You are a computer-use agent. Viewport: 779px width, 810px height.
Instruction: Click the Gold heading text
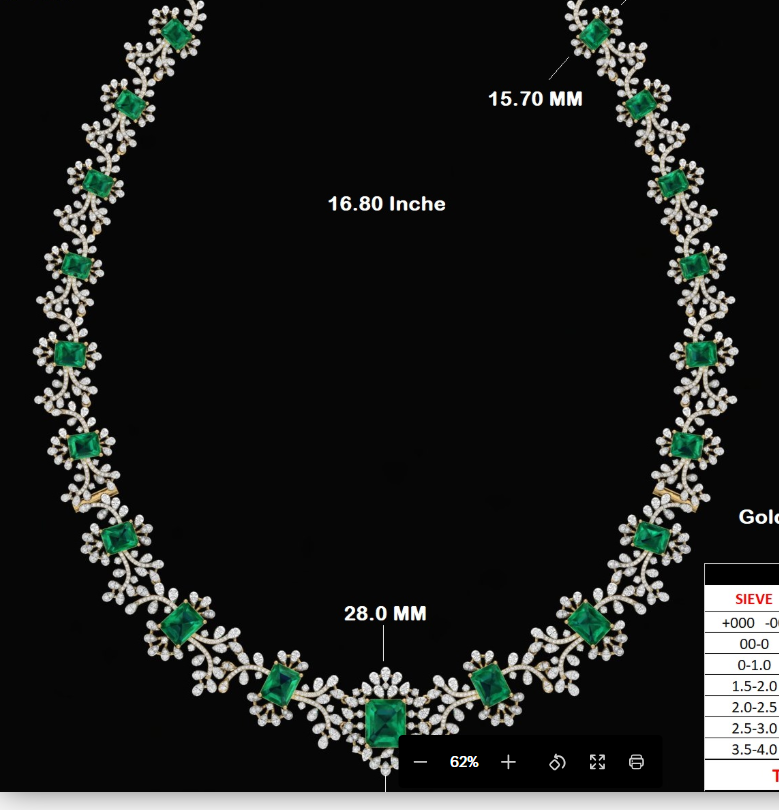click(x=758, y=517)
